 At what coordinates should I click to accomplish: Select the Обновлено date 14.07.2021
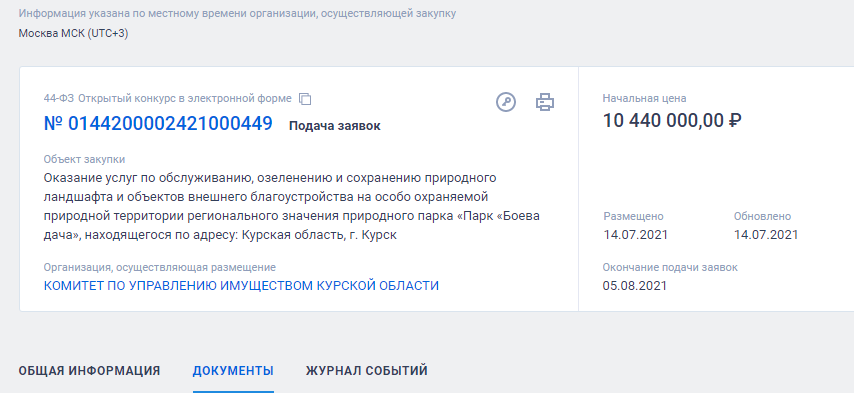coord(766,235)
